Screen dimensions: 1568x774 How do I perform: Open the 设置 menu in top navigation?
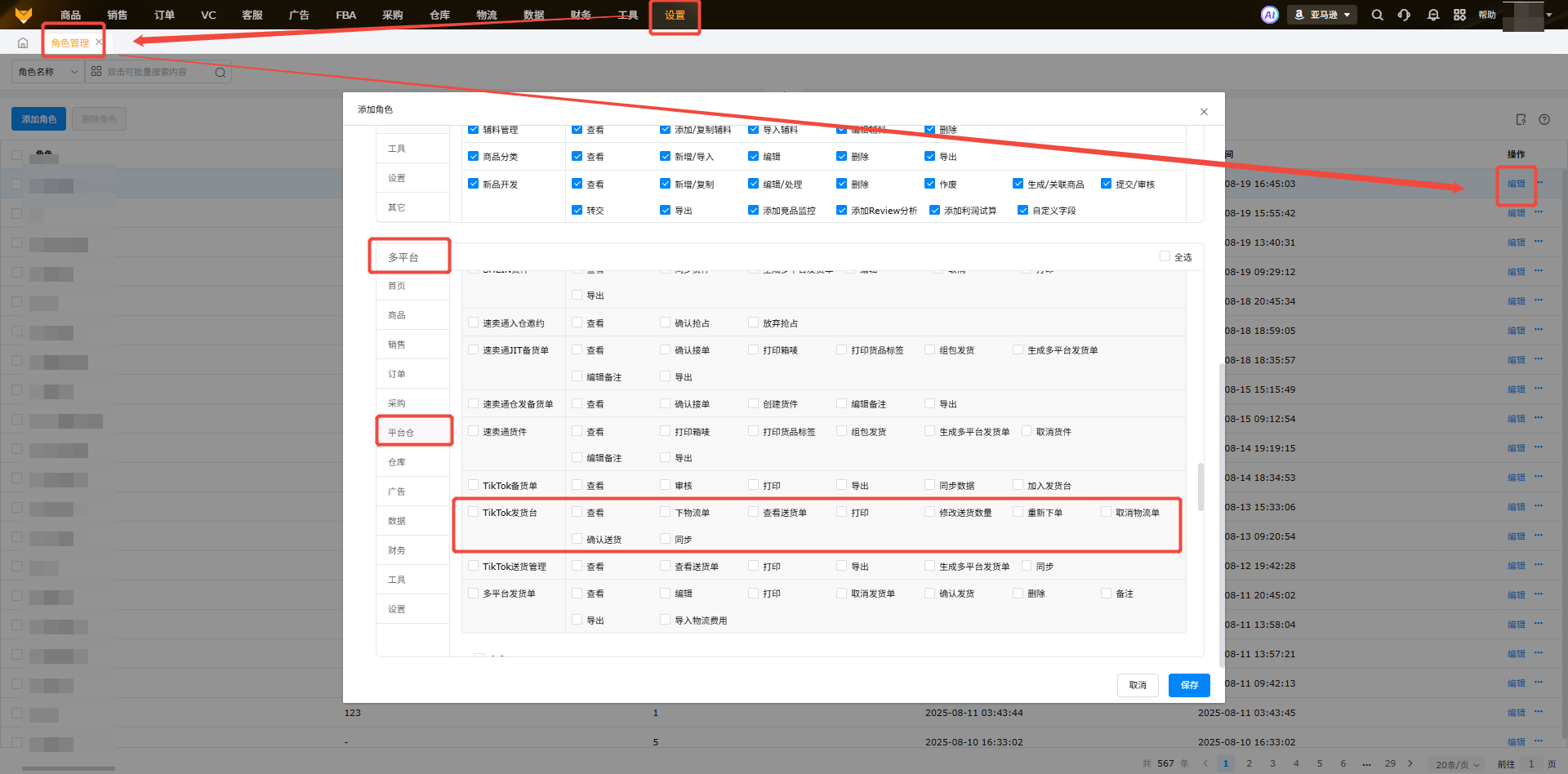pos(675,16)
